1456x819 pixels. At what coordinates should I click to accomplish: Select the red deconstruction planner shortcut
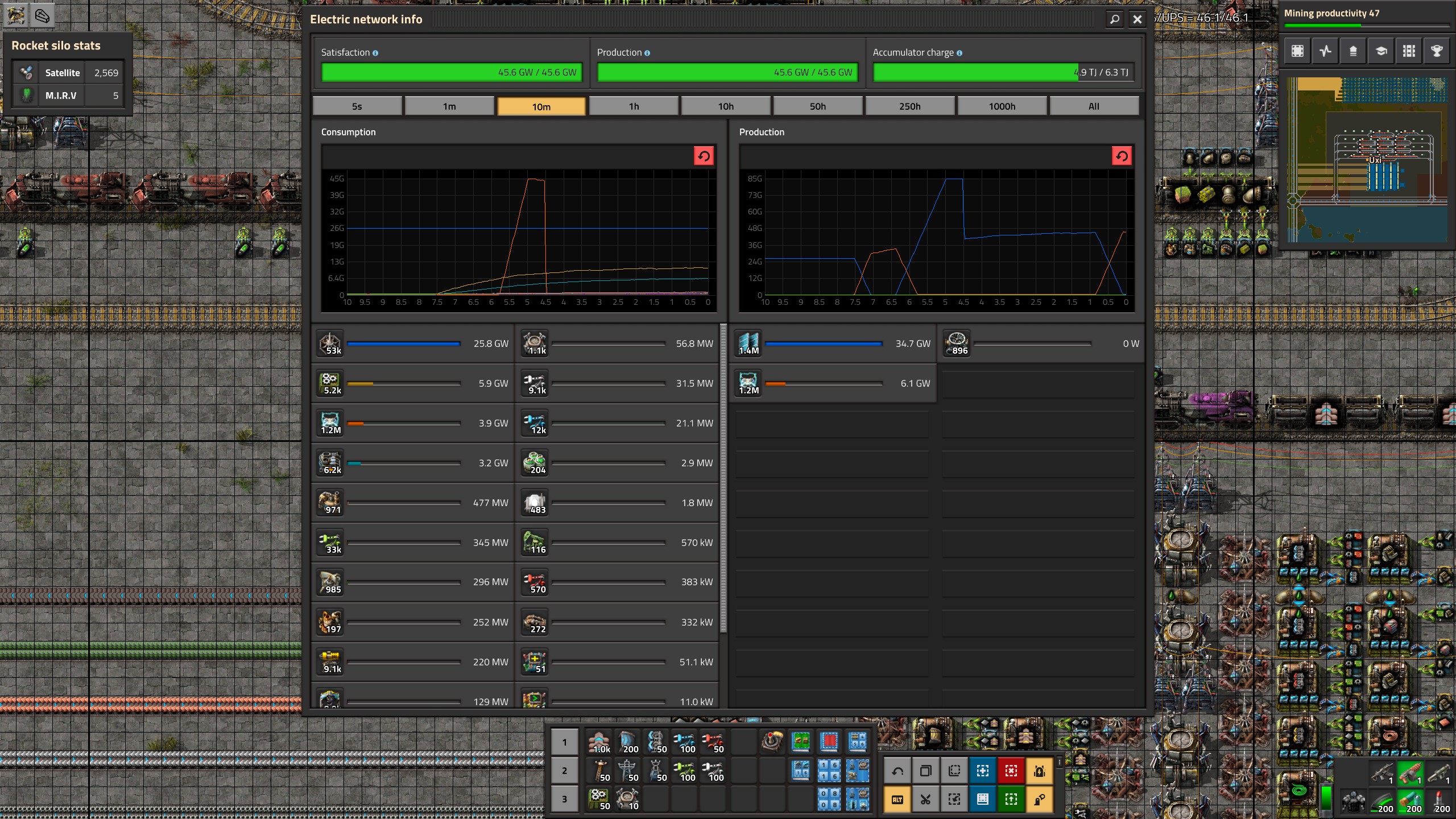click(x=1011, y=771)
